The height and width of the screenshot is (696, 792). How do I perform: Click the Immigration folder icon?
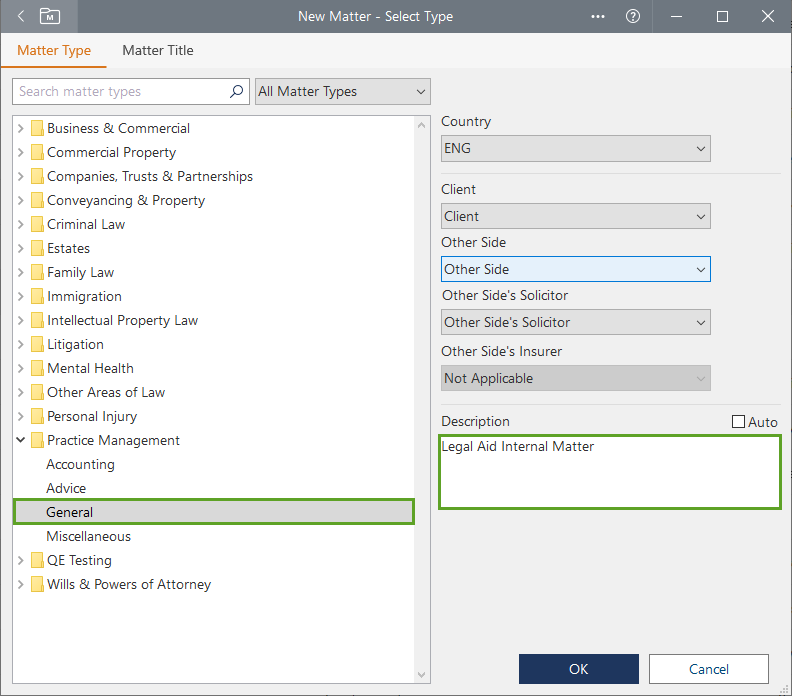coord(37,296)
